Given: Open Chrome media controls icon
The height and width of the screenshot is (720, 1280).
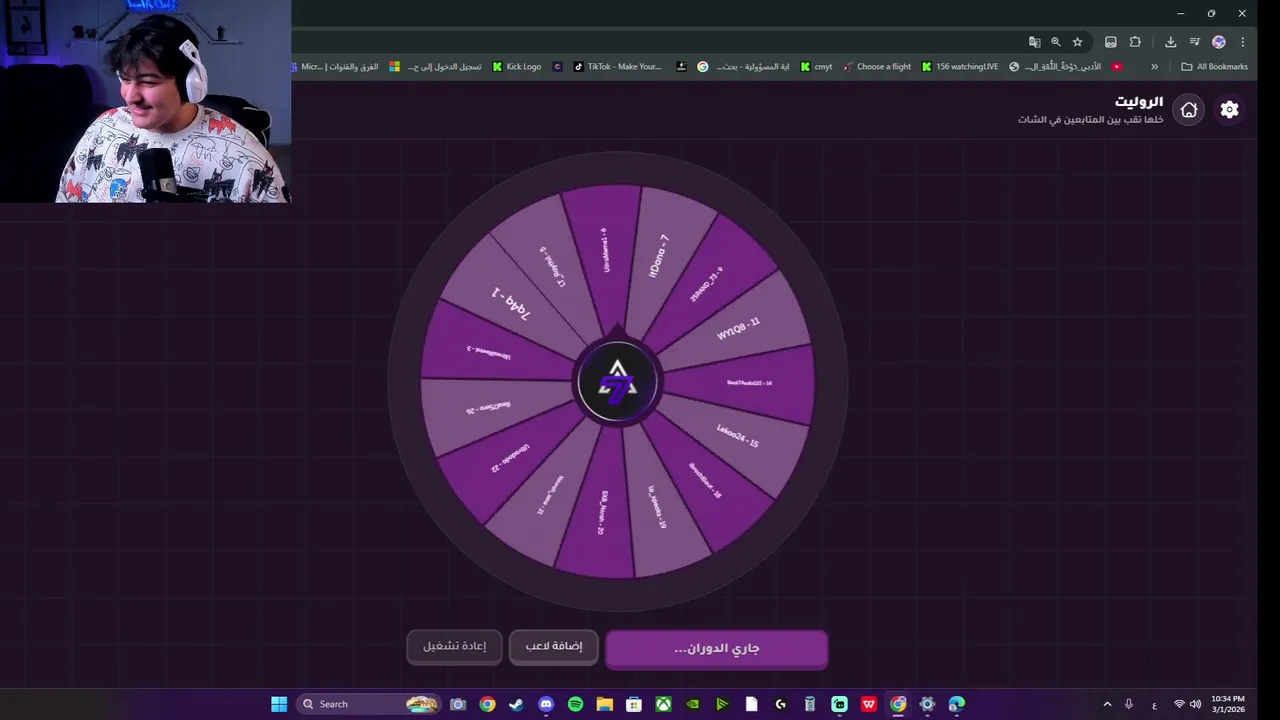Looking at the screenshot, I should (x=1195, y=42).
